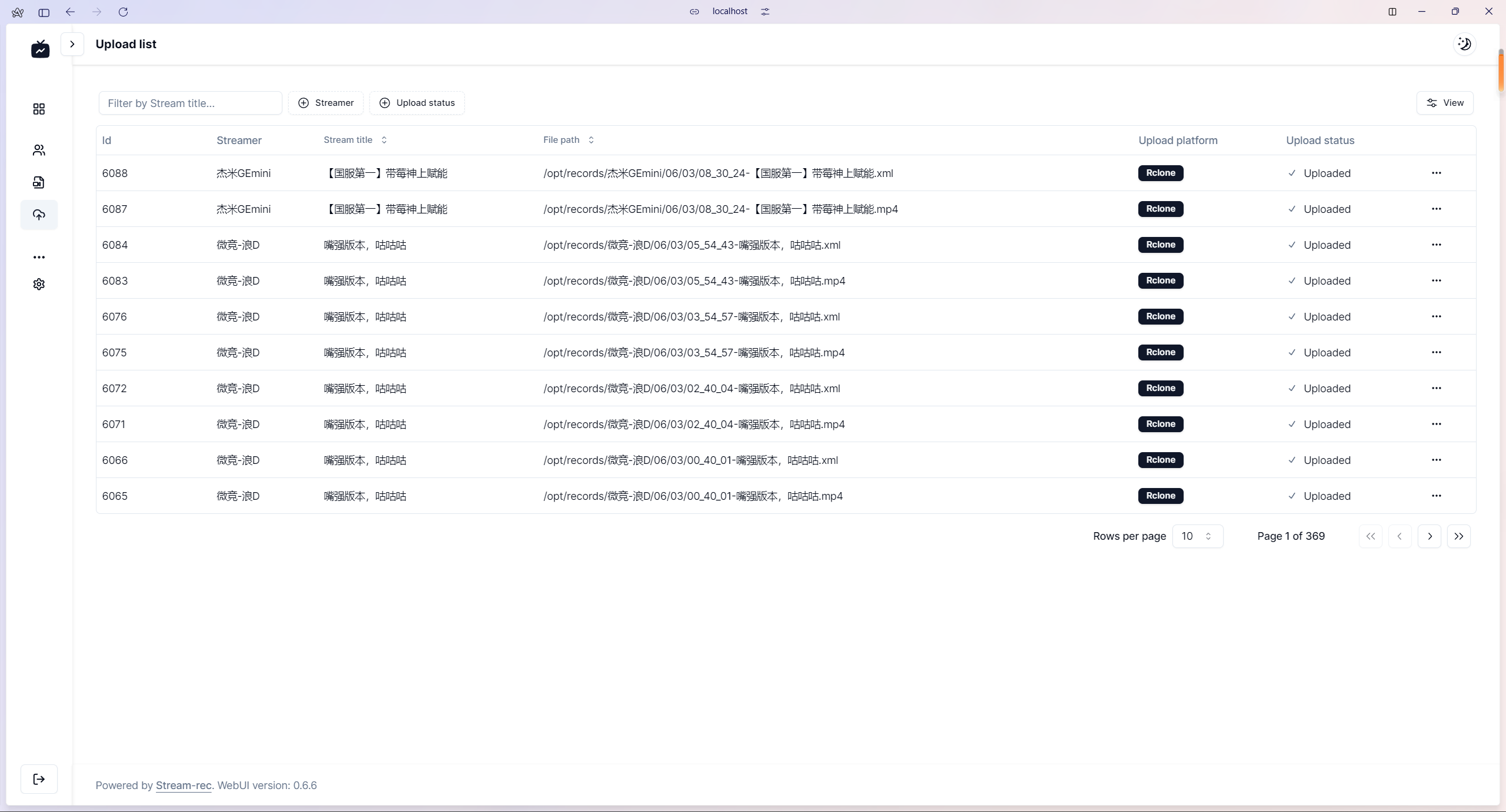This screenshot has height=812, width=1506.
Task: Click the cloud upload sidebar icon
Action: (x=39, y=215)
